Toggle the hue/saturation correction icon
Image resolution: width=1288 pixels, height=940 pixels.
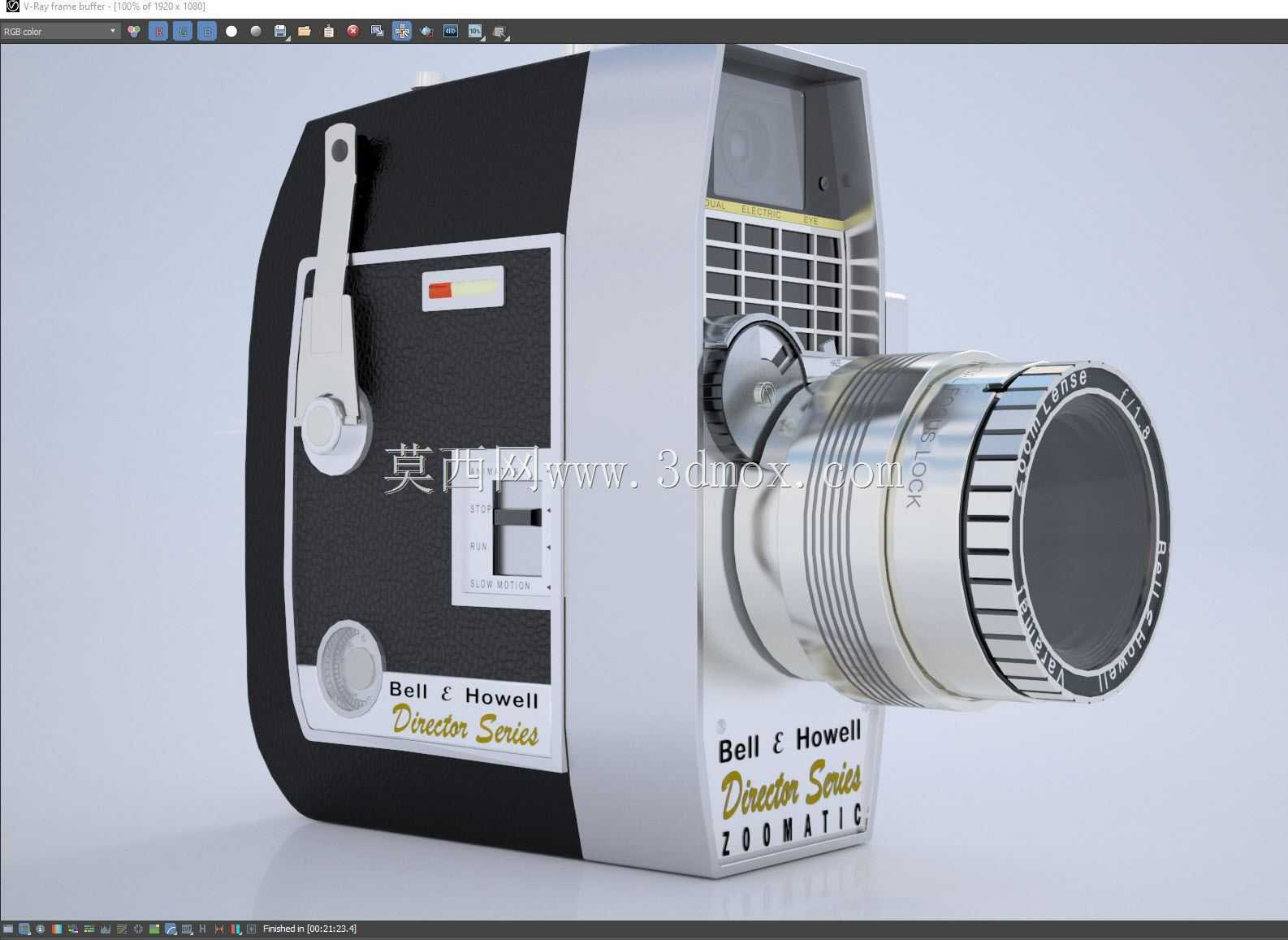tap(73, 929)
